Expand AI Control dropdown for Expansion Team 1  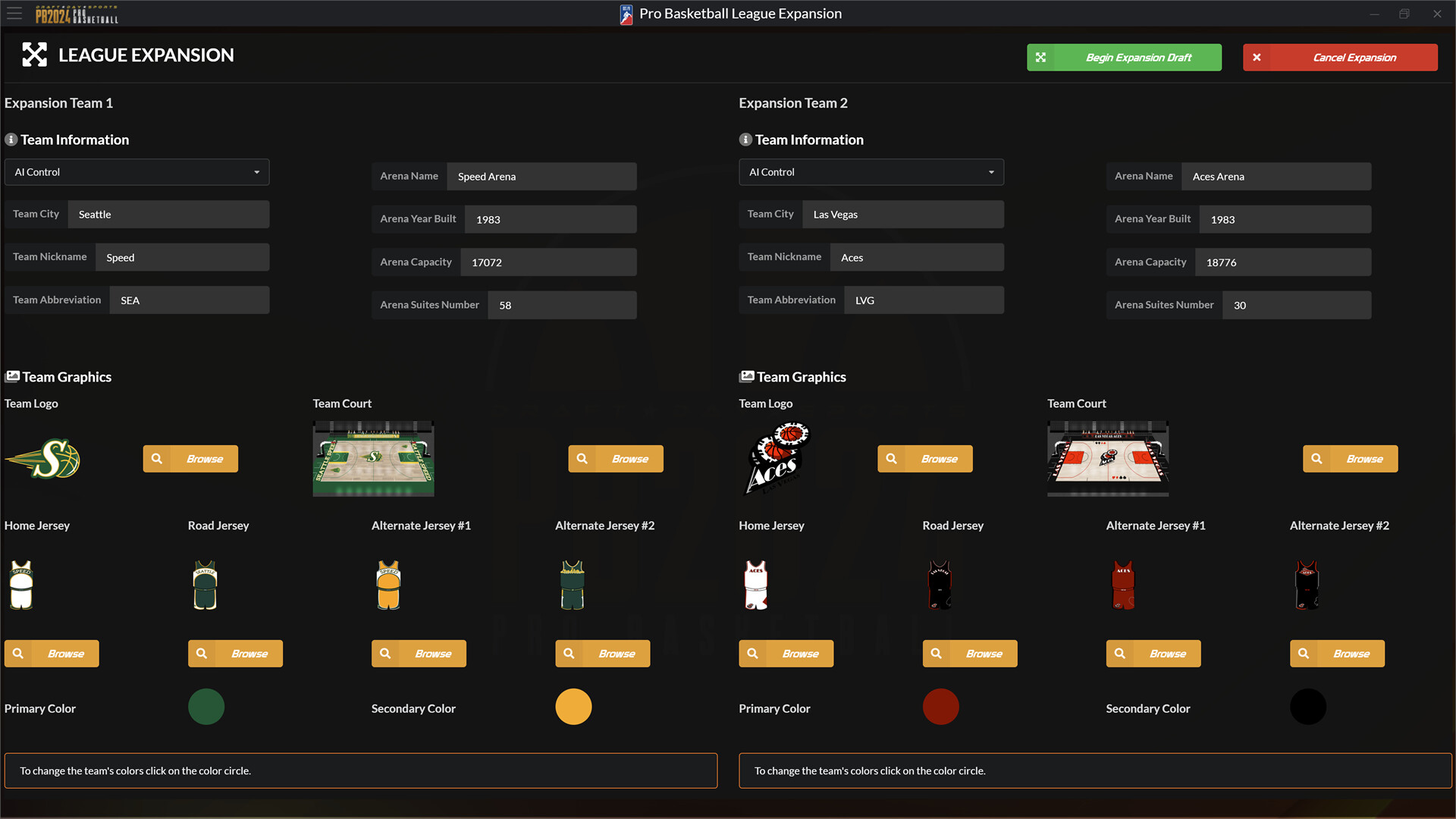137,172
